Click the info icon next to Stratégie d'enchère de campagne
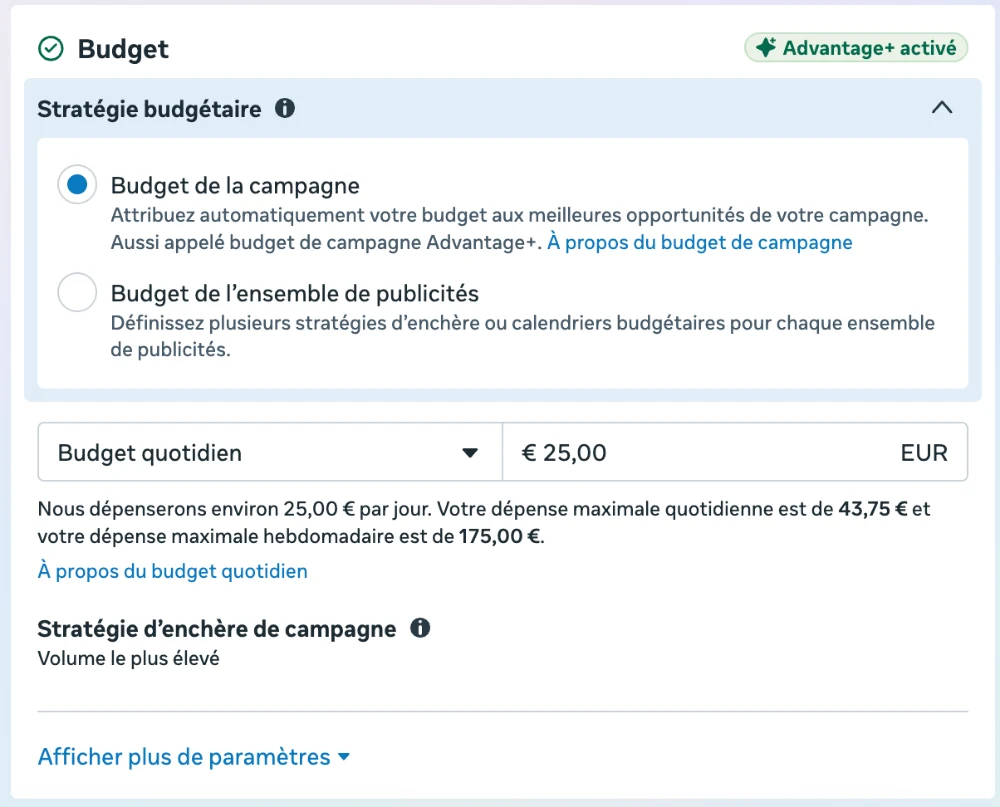This screenshot has width=1000, height=807. pyautogui.click(x=420, y=628)
